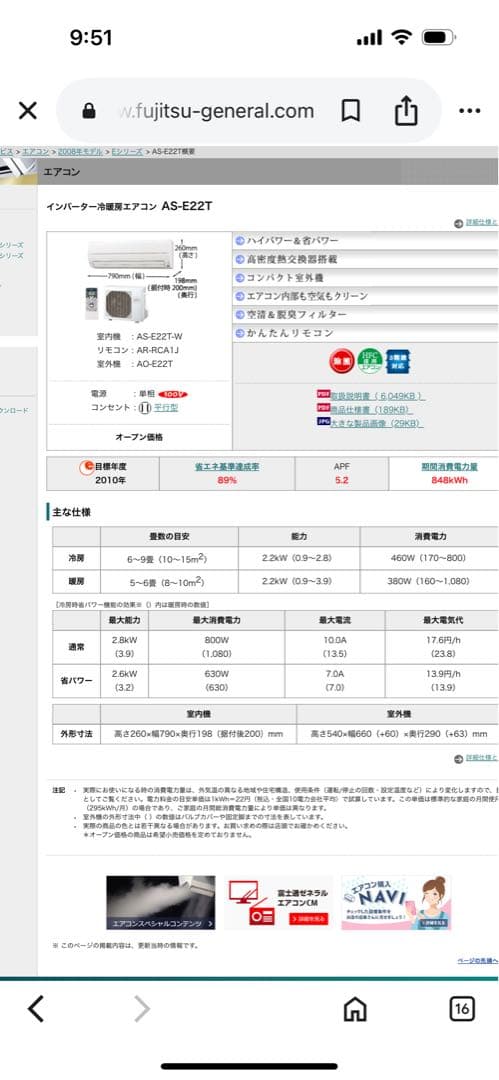Go to browser home icon

point(355,1010)
